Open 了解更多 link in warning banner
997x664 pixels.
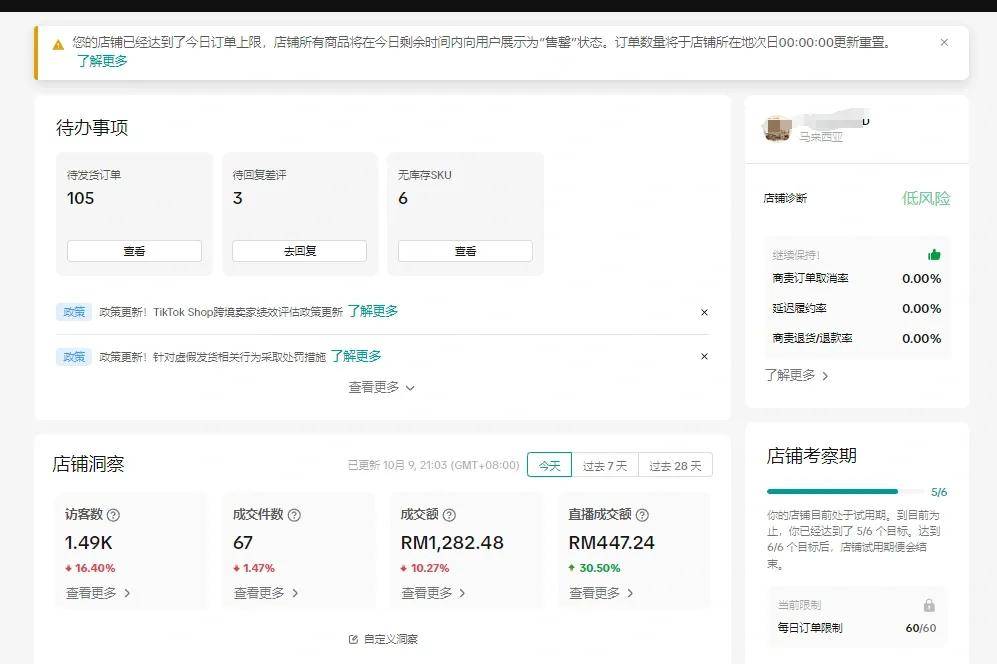[102, 61]
